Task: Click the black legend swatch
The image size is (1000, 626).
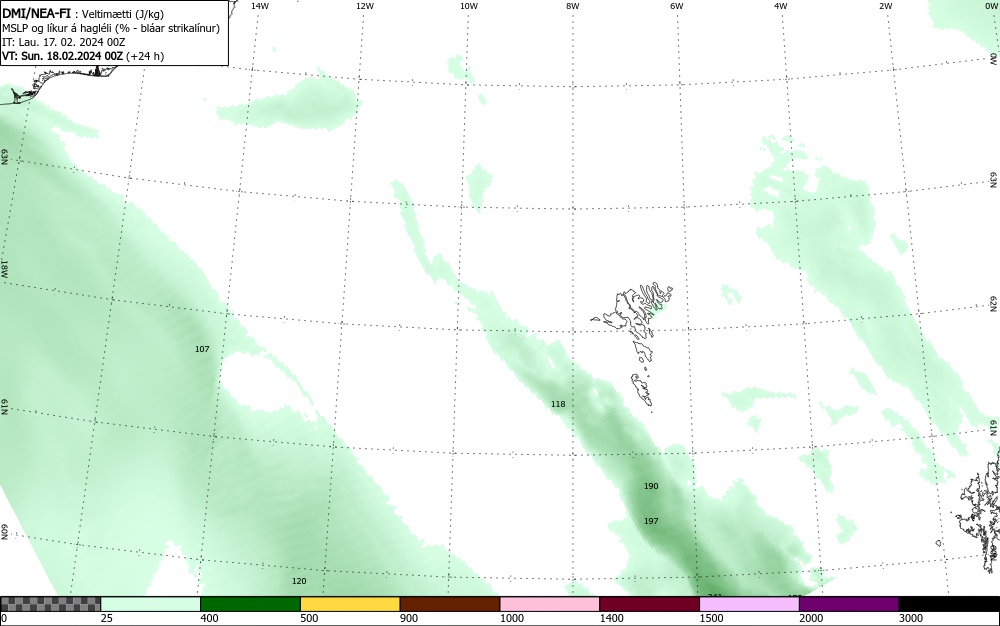Action: point(949,604)
